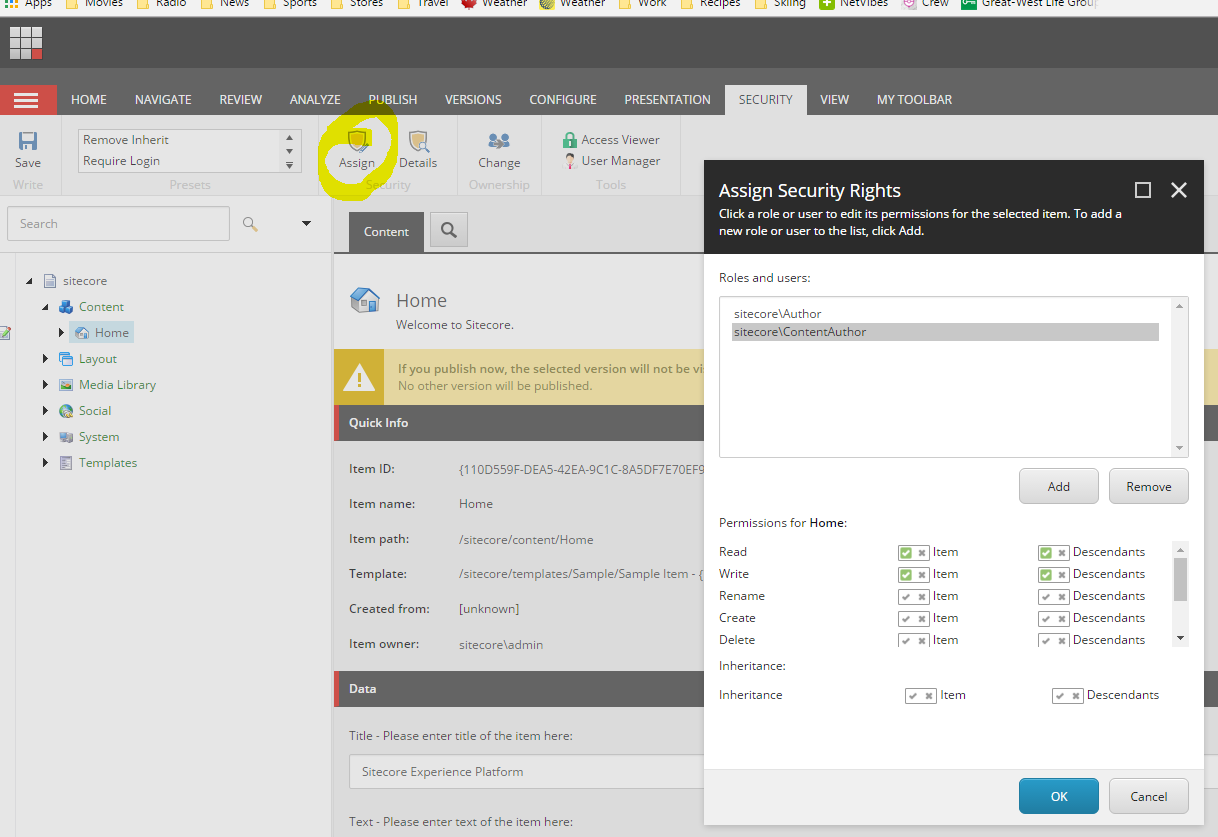Select the sitecore root document icon
1218x837 pixels.
point(50,281)
